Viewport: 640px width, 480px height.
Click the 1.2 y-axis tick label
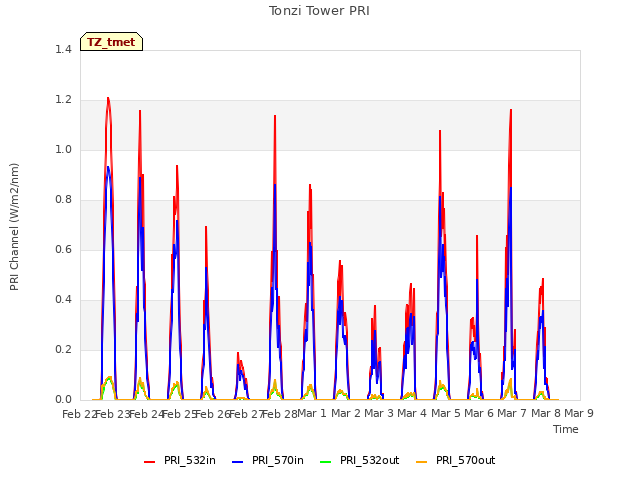pos(63,100)
